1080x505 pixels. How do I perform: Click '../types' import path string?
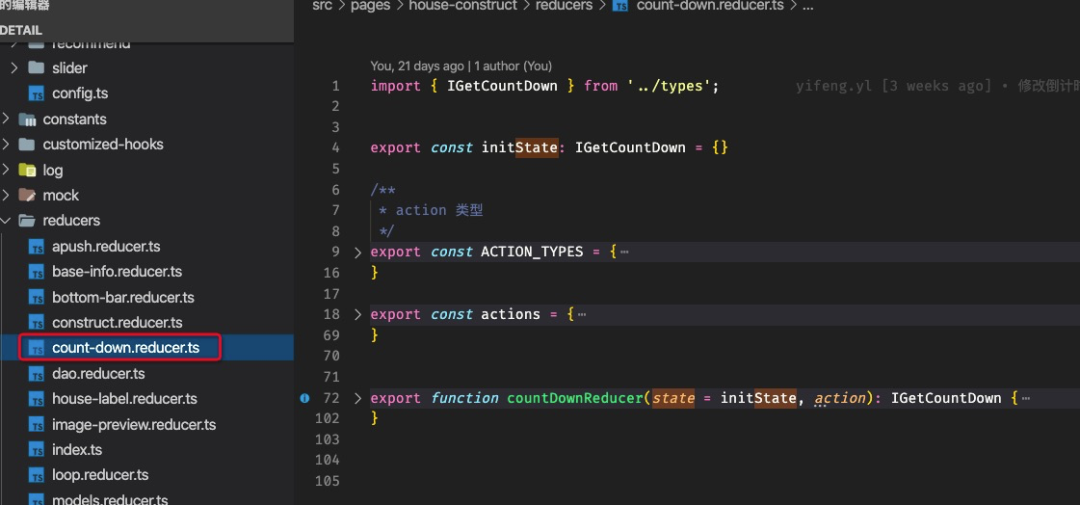[x=669, y=86]
